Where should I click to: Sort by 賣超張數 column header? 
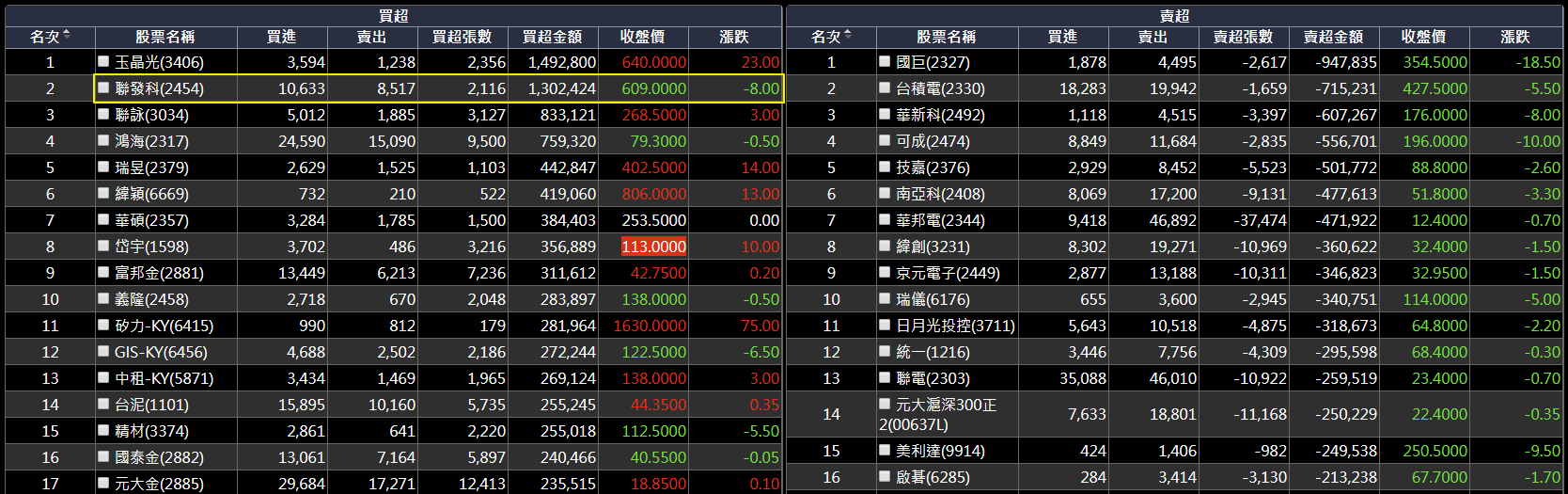pyautogui.click(x=1243, y=37)
